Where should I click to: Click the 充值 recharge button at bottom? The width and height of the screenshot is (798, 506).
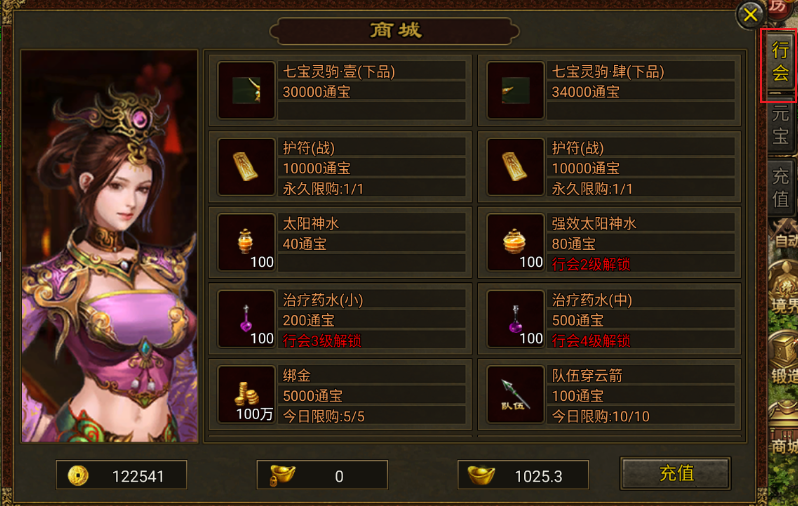pos(676,473)
